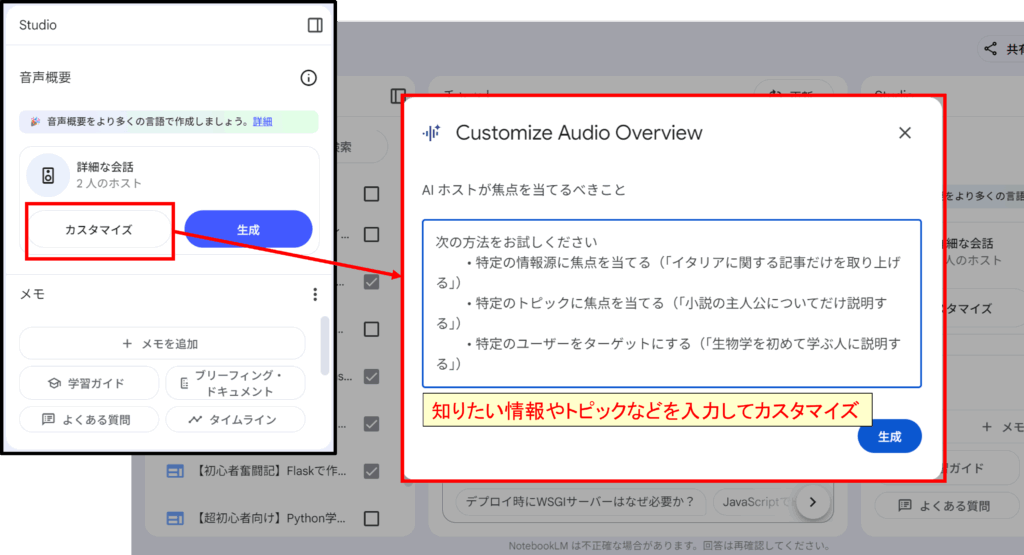Open the メモ three-dot options menu
Image resolution: width=1024 pixels, height=555 pixels.
[x=315, y=294]
